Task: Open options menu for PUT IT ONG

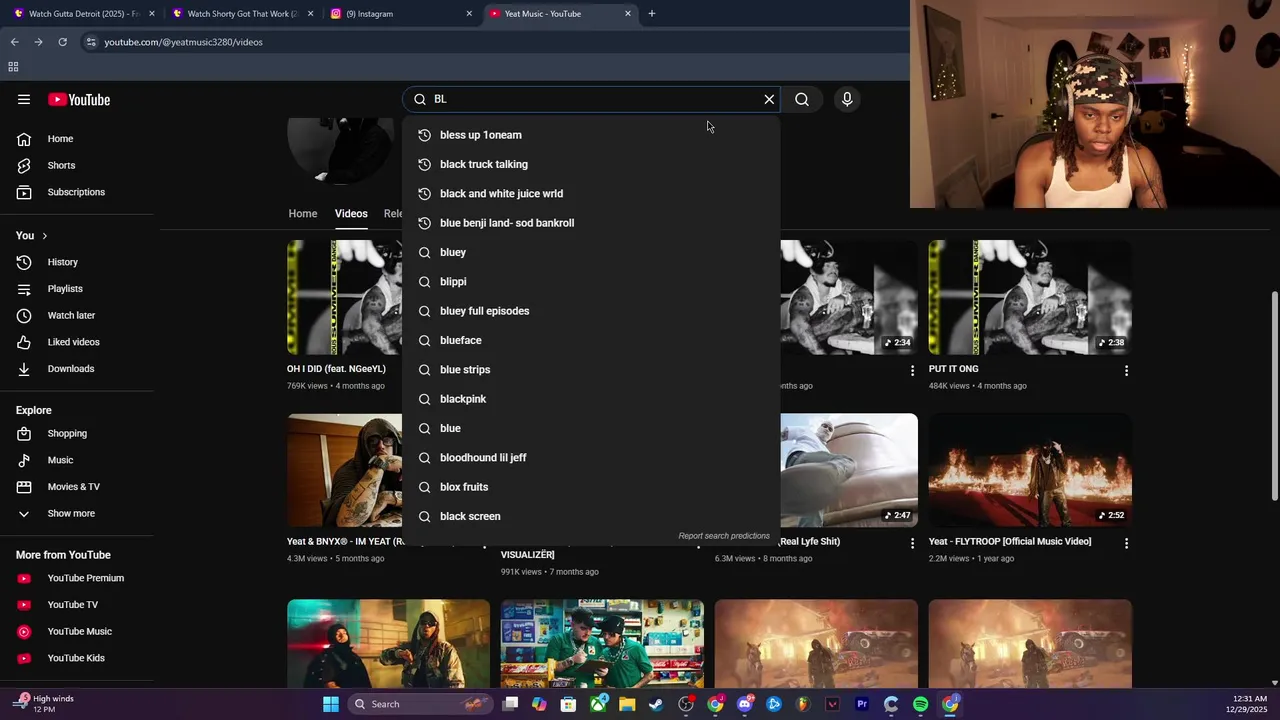Action: [x=1126, y=371]
